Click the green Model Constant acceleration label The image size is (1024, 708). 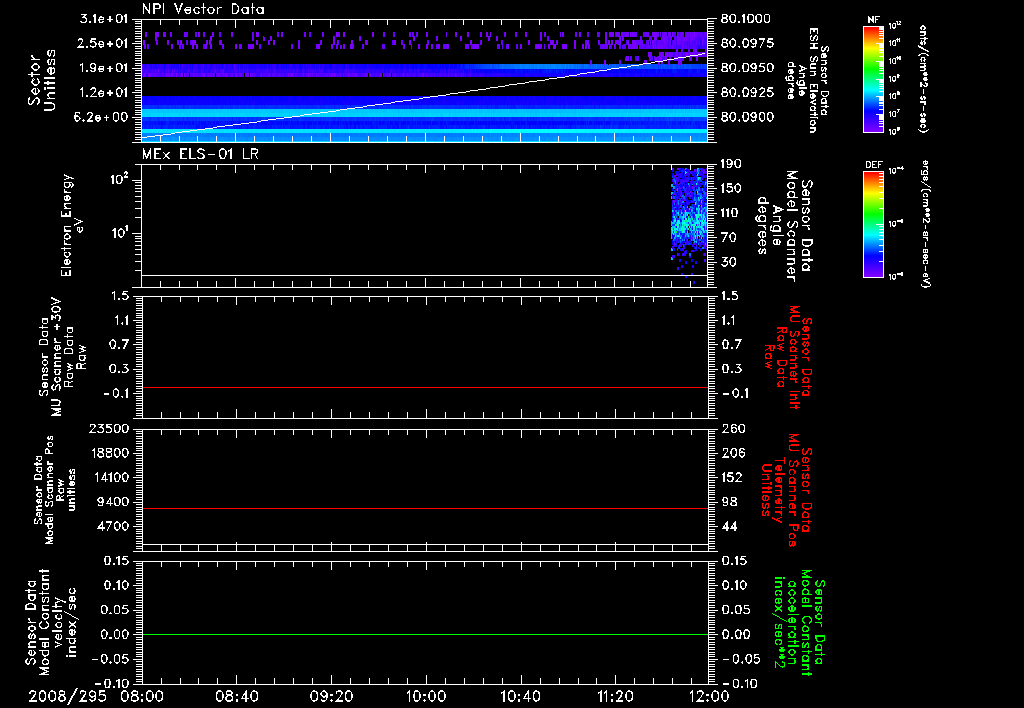click(x=799, y=622)
